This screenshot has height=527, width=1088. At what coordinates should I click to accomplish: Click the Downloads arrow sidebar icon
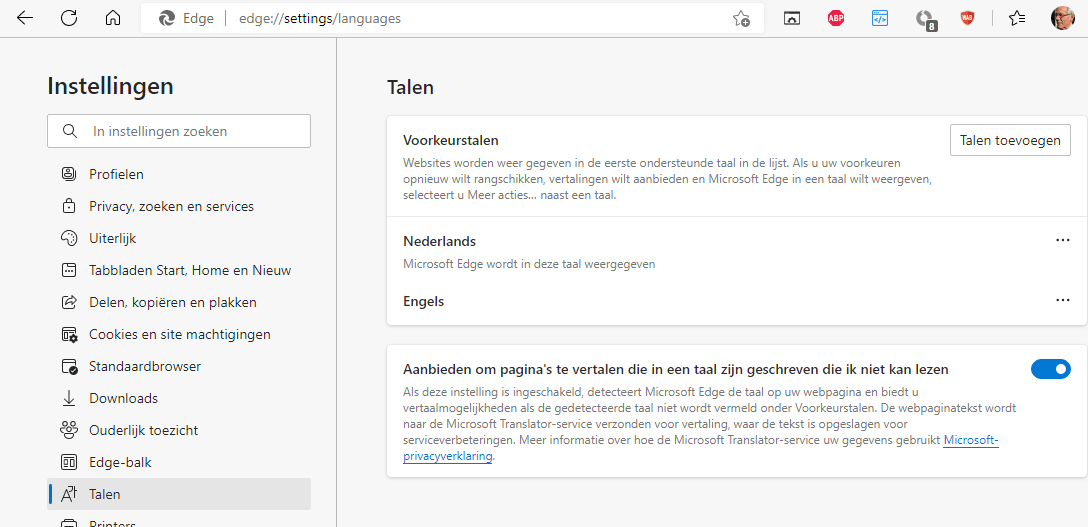click(x=69, y=398)
